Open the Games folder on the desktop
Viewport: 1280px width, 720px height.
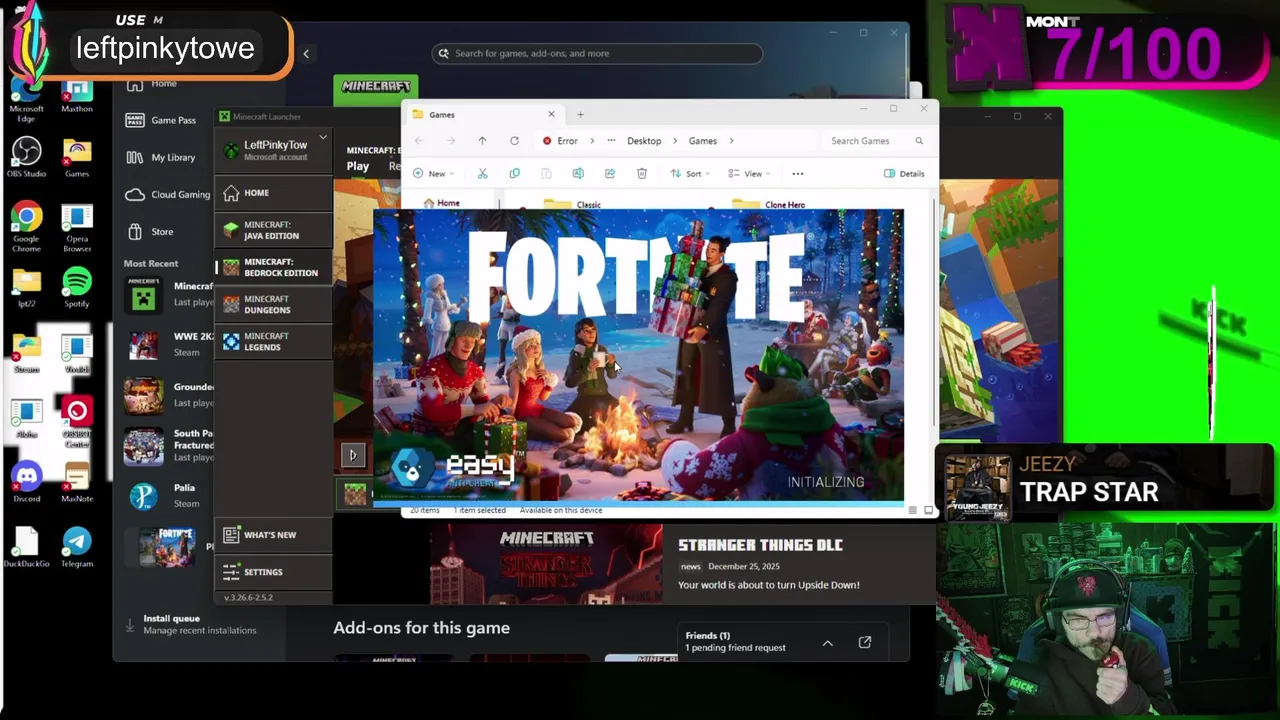77,157
